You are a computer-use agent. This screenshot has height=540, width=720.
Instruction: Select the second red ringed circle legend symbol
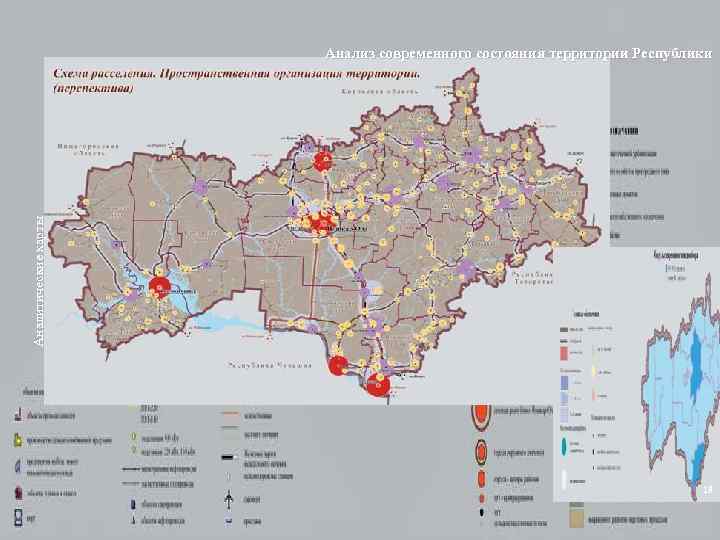click(481, 452)
